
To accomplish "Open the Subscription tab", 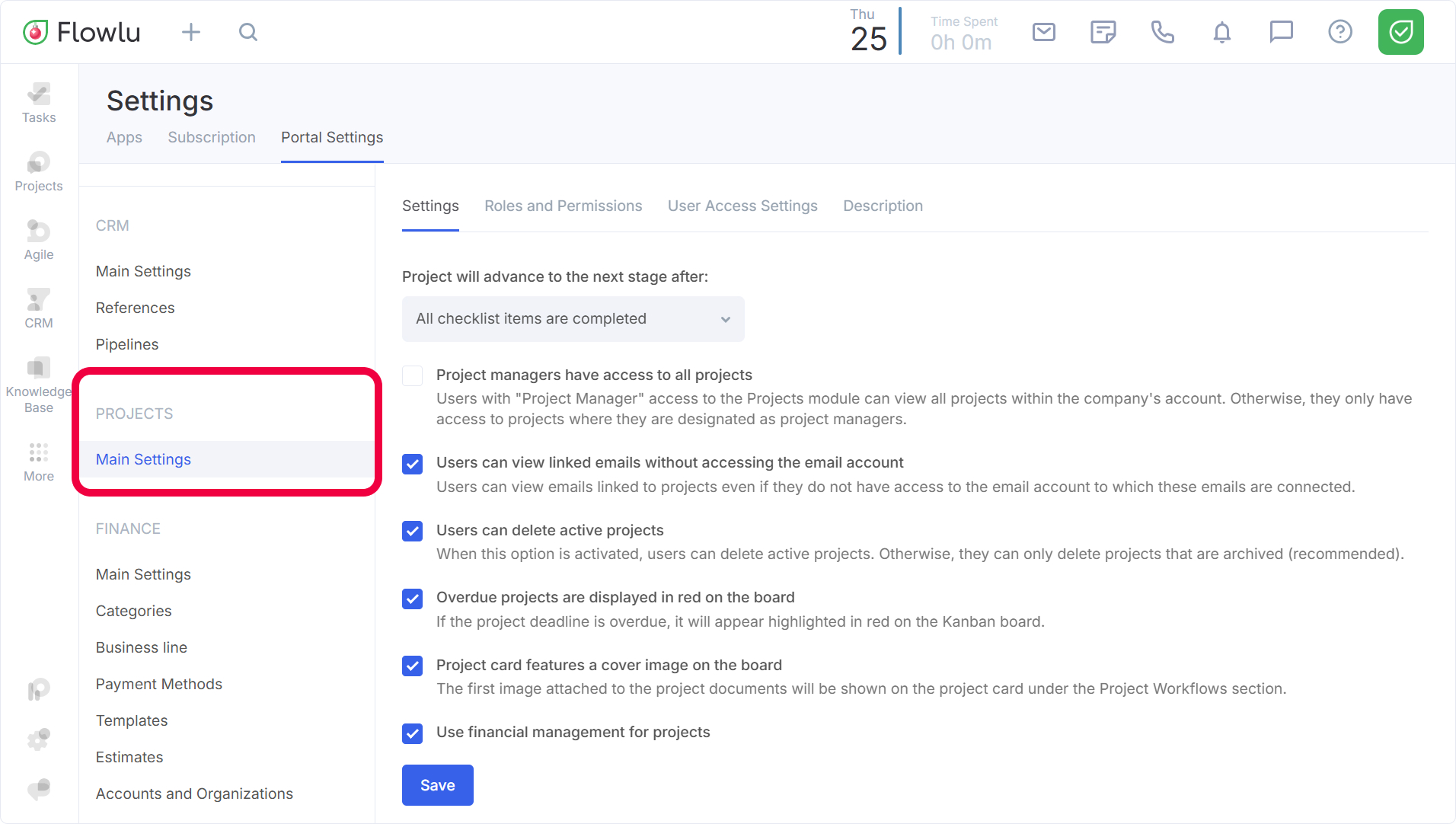I will [212, 138].
